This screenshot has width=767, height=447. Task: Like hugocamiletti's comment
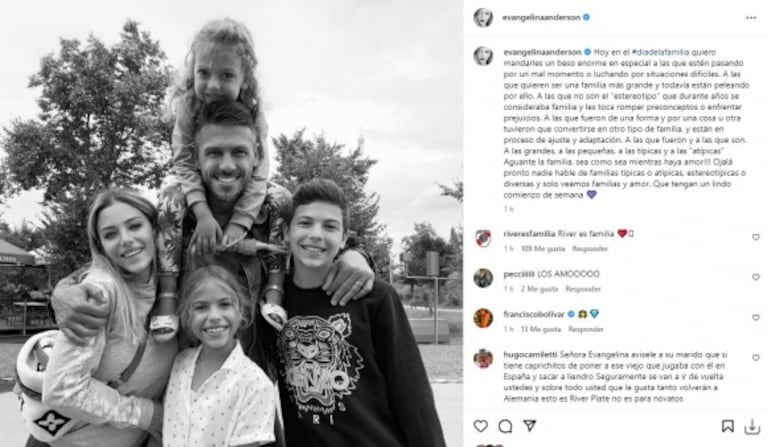click(x=756, y=358)
